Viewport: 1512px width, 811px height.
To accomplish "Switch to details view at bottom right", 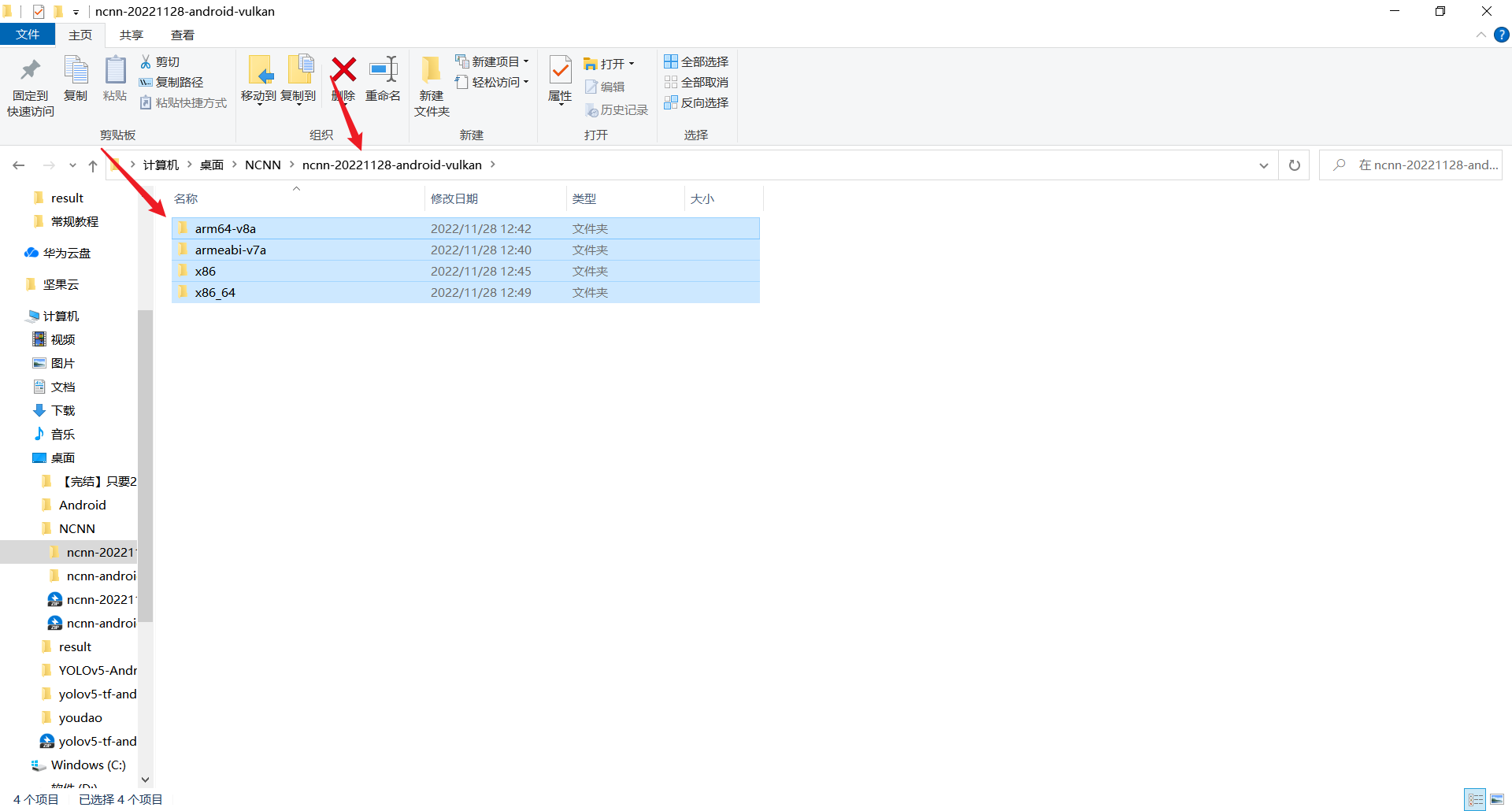I will click(1476, 799).
